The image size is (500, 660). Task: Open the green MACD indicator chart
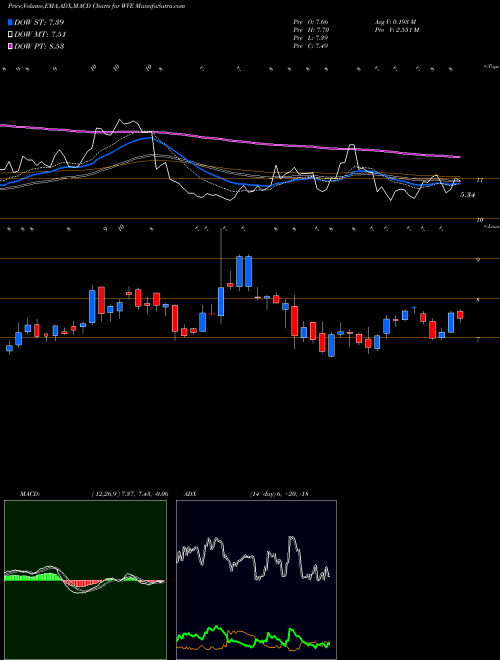click(85, 580)
